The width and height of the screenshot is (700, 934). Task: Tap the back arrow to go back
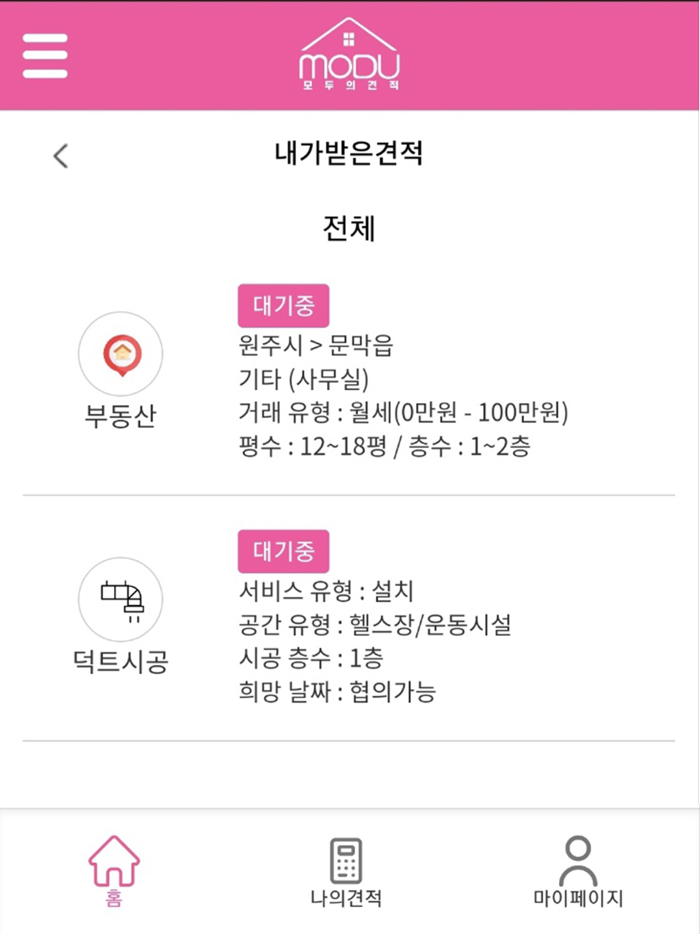(x=60, y=155)
